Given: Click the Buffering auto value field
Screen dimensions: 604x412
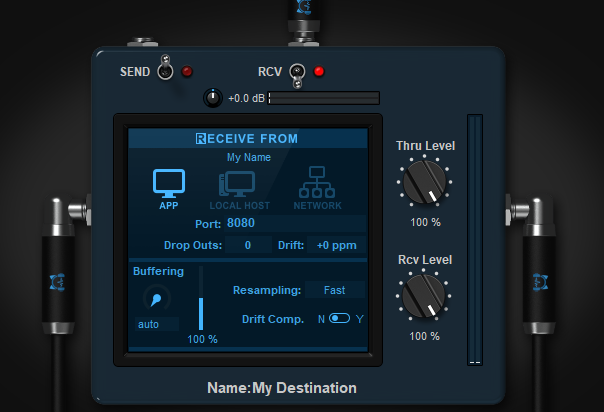Looking at the screenshot, I should click(x=157, y=324).
